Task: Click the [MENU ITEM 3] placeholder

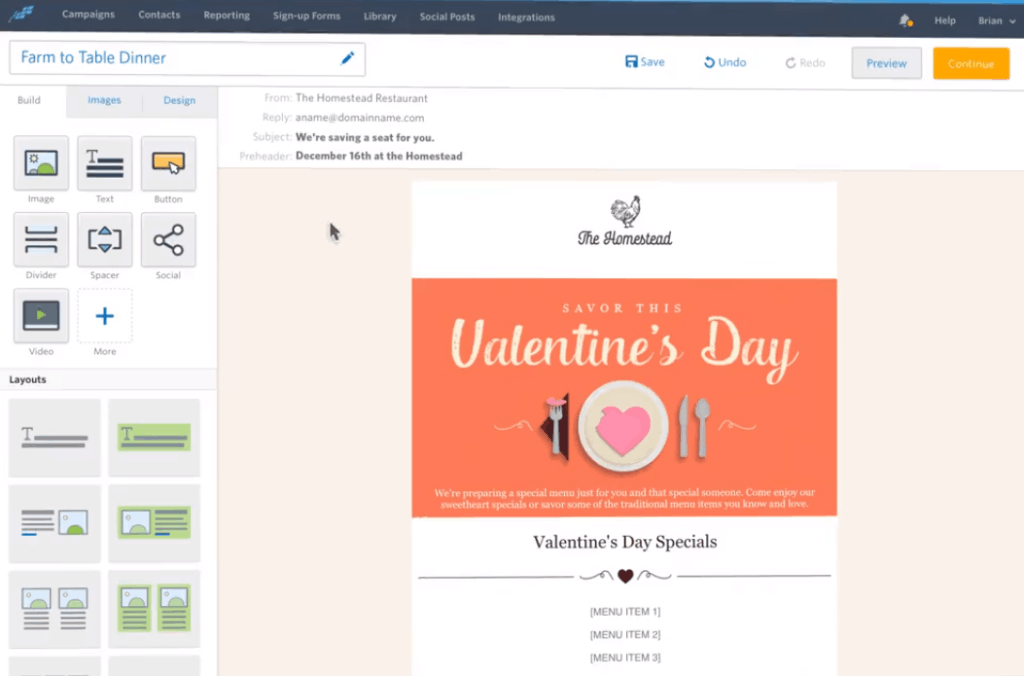Action: point(625,658)
